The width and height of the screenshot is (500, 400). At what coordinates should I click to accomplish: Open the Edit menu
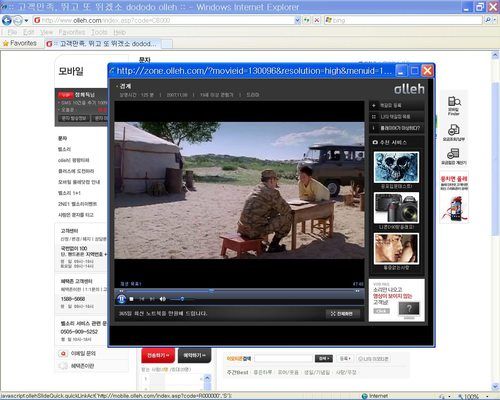pos(29,32)
